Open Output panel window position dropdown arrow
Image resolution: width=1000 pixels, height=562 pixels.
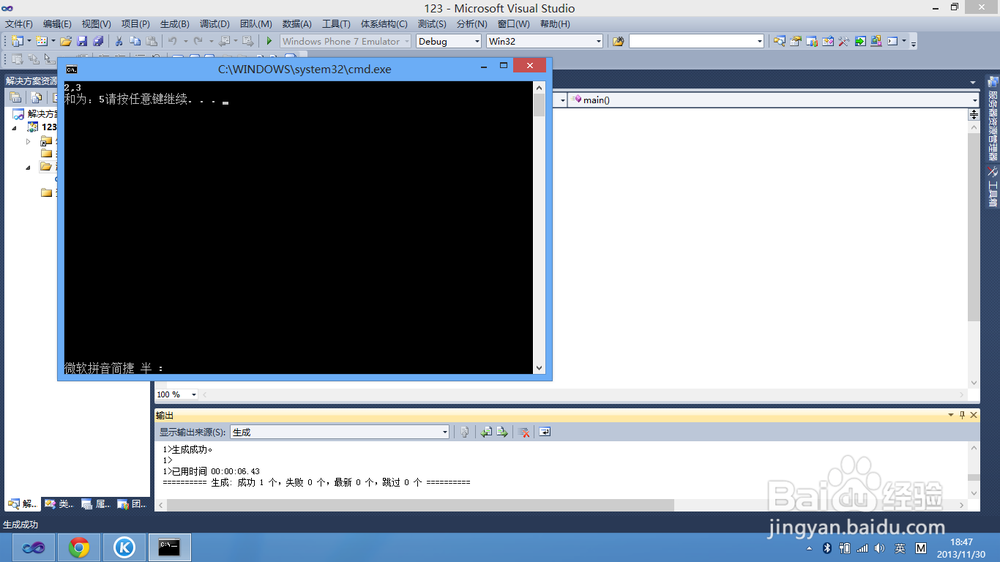[x=950, y=415]
